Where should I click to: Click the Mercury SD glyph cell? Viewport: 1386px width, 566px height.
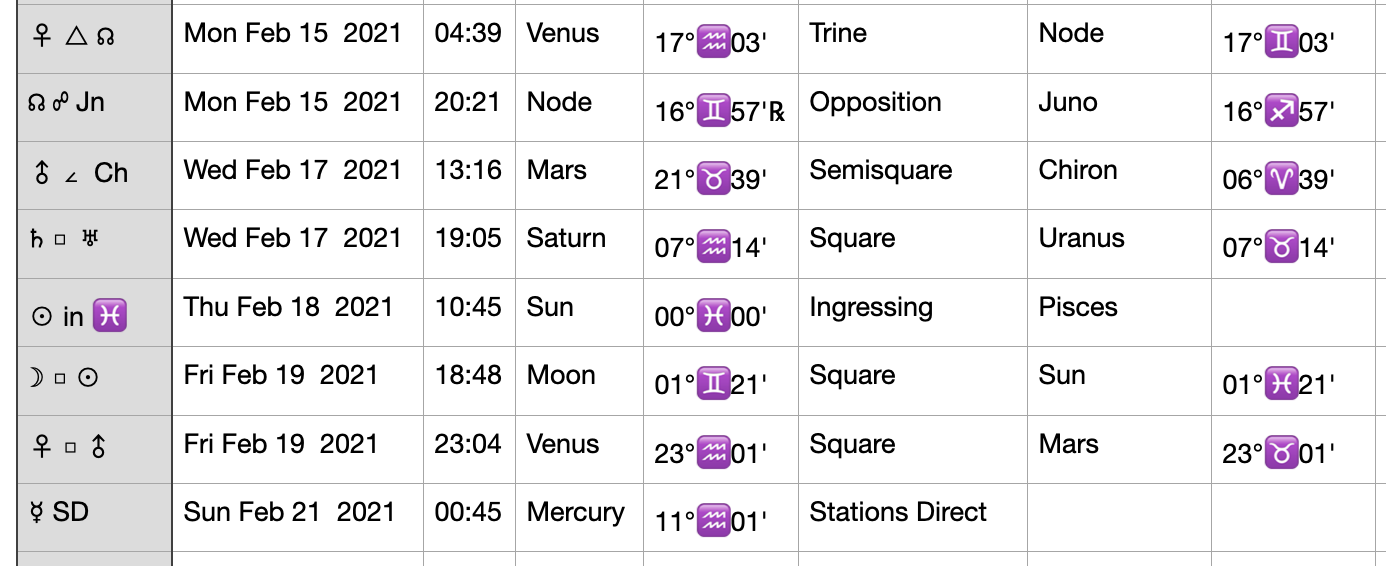95,517
